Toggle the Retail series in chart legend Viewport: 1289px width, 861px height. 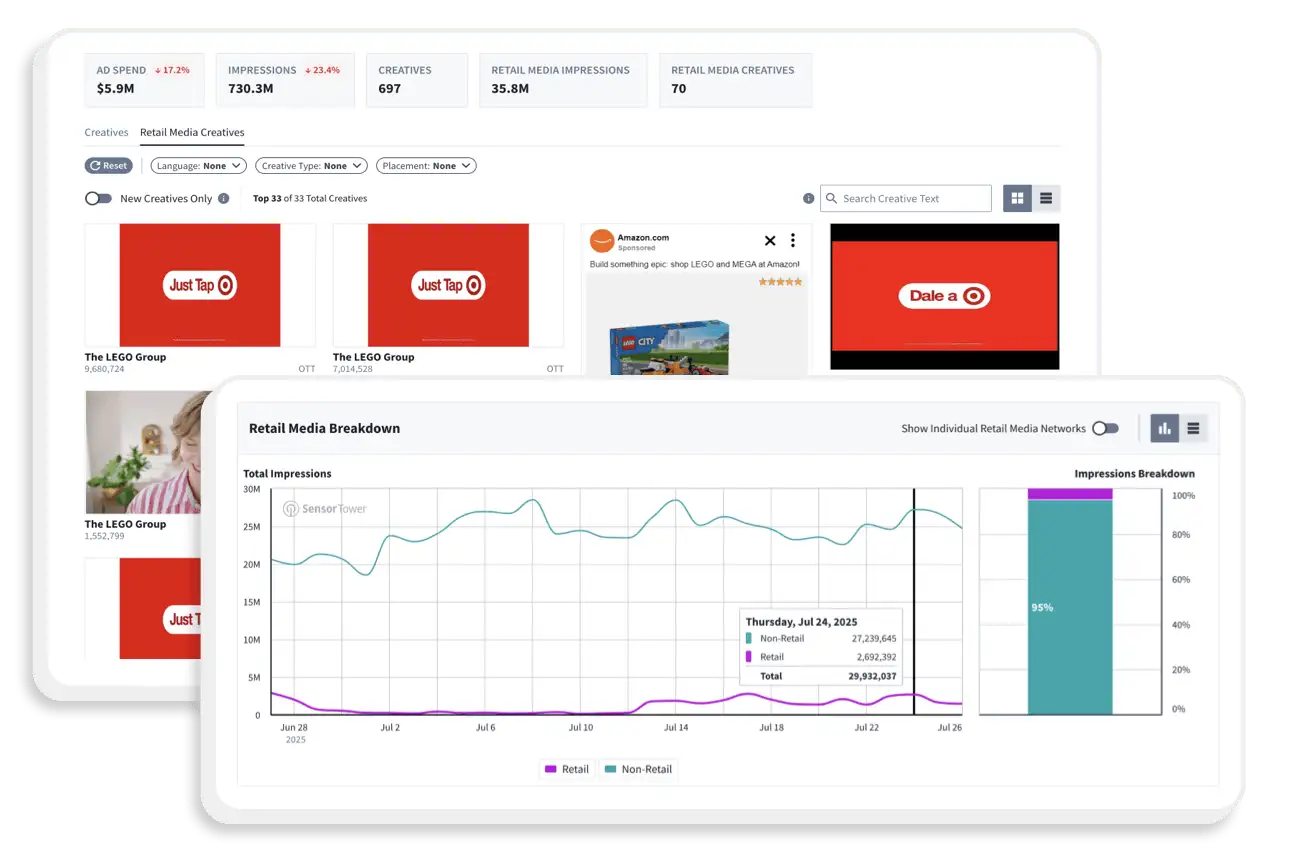click(566, 769)
